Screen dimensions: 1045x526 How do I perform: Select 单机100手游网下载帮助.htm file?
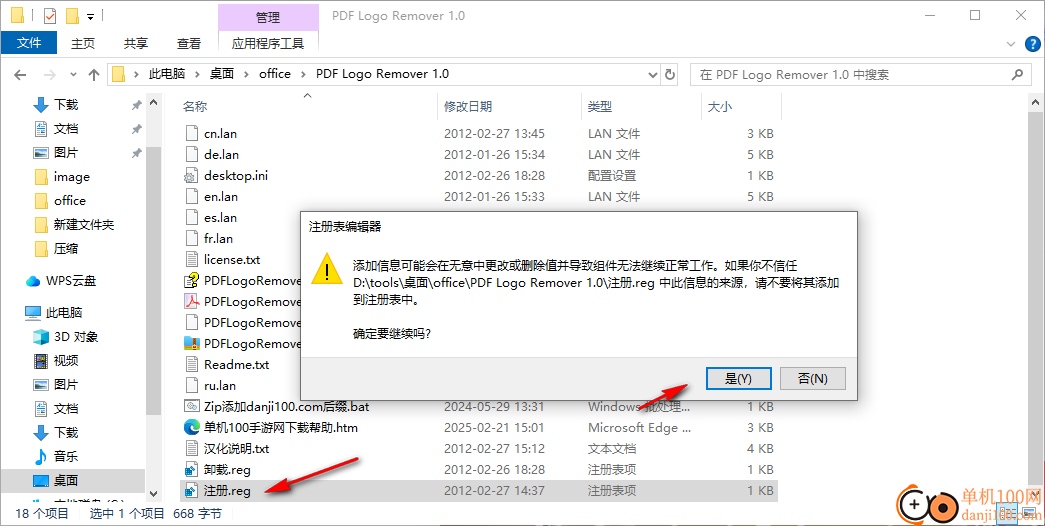click(x=281, y=428)
